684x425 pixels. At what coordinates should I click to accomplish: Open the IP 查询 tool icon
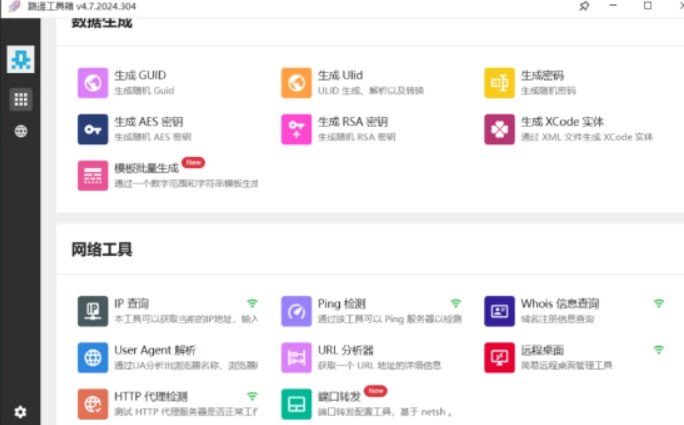(x=92, y=311)
